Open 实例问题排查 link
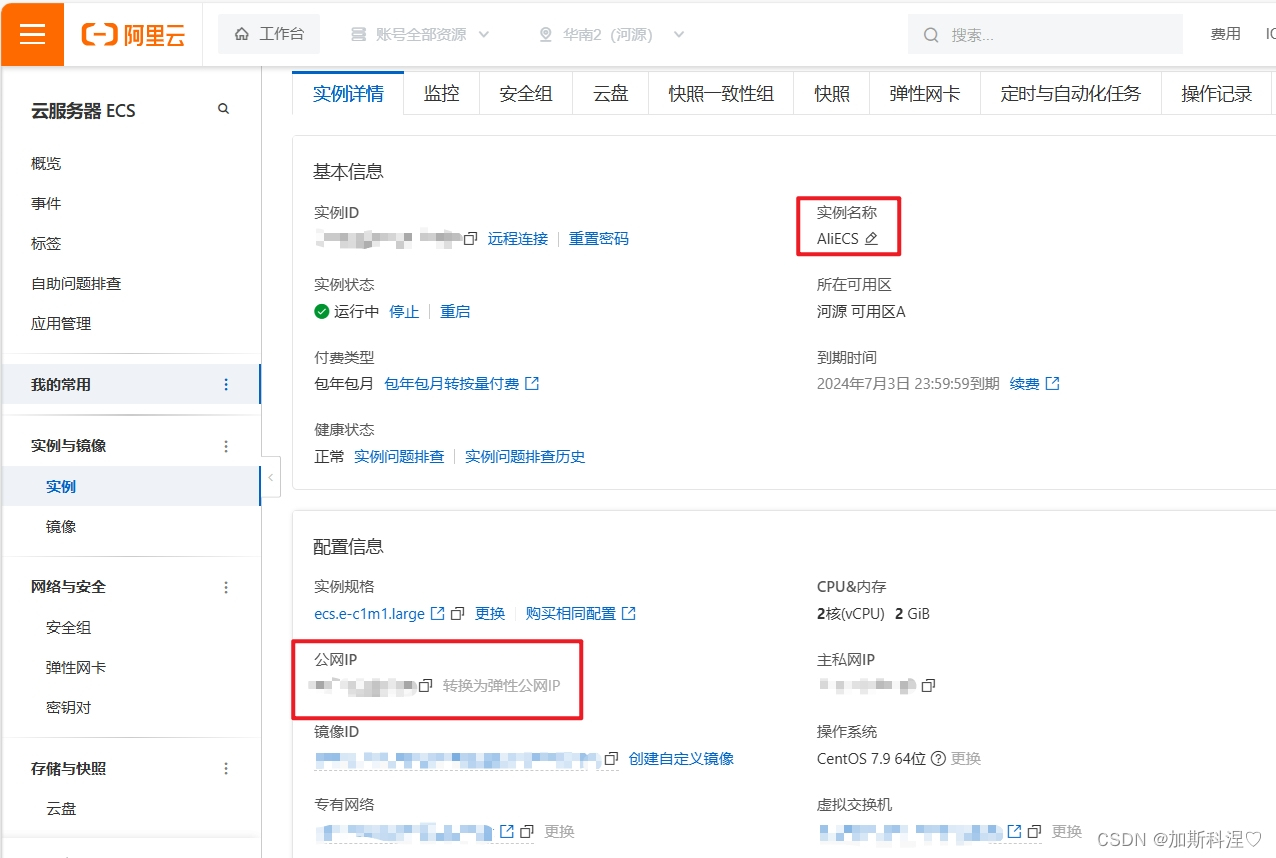Image resolution: width=1276 pixels, height=858 pixels. coord(399,457)
